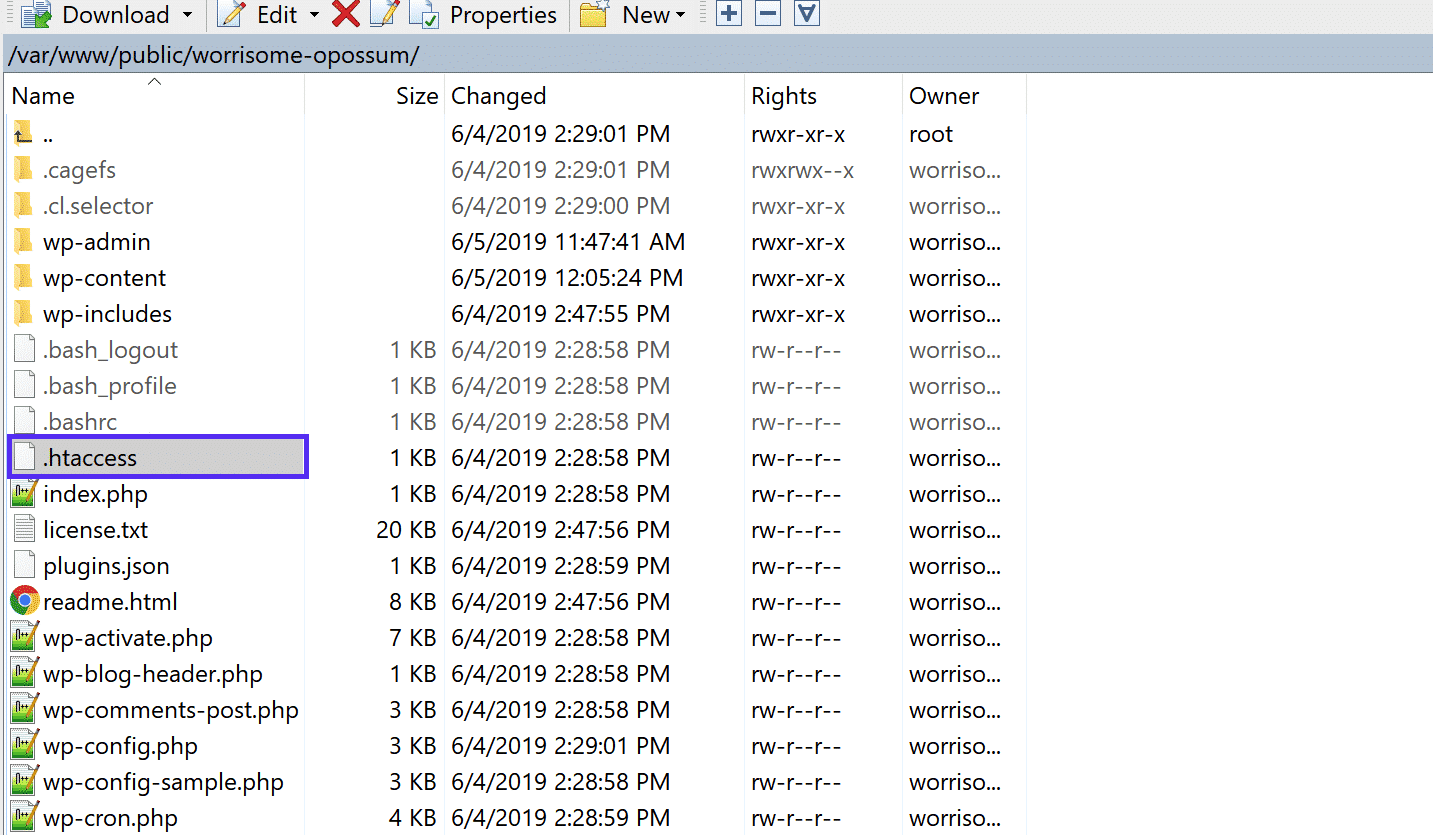Screen dimensions: 1433x835
Task: Open license.txt in the file list
Action: [x=96, y=529]
